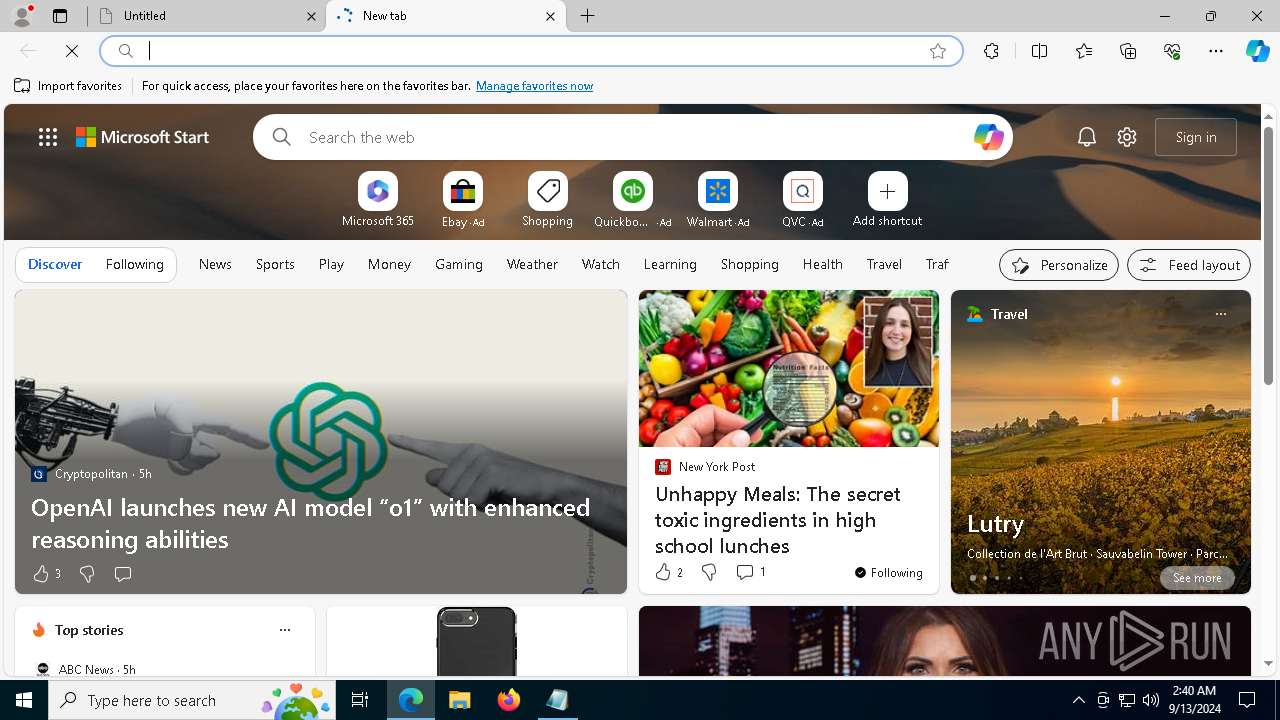Open Feed layout options

(1189, 265)
